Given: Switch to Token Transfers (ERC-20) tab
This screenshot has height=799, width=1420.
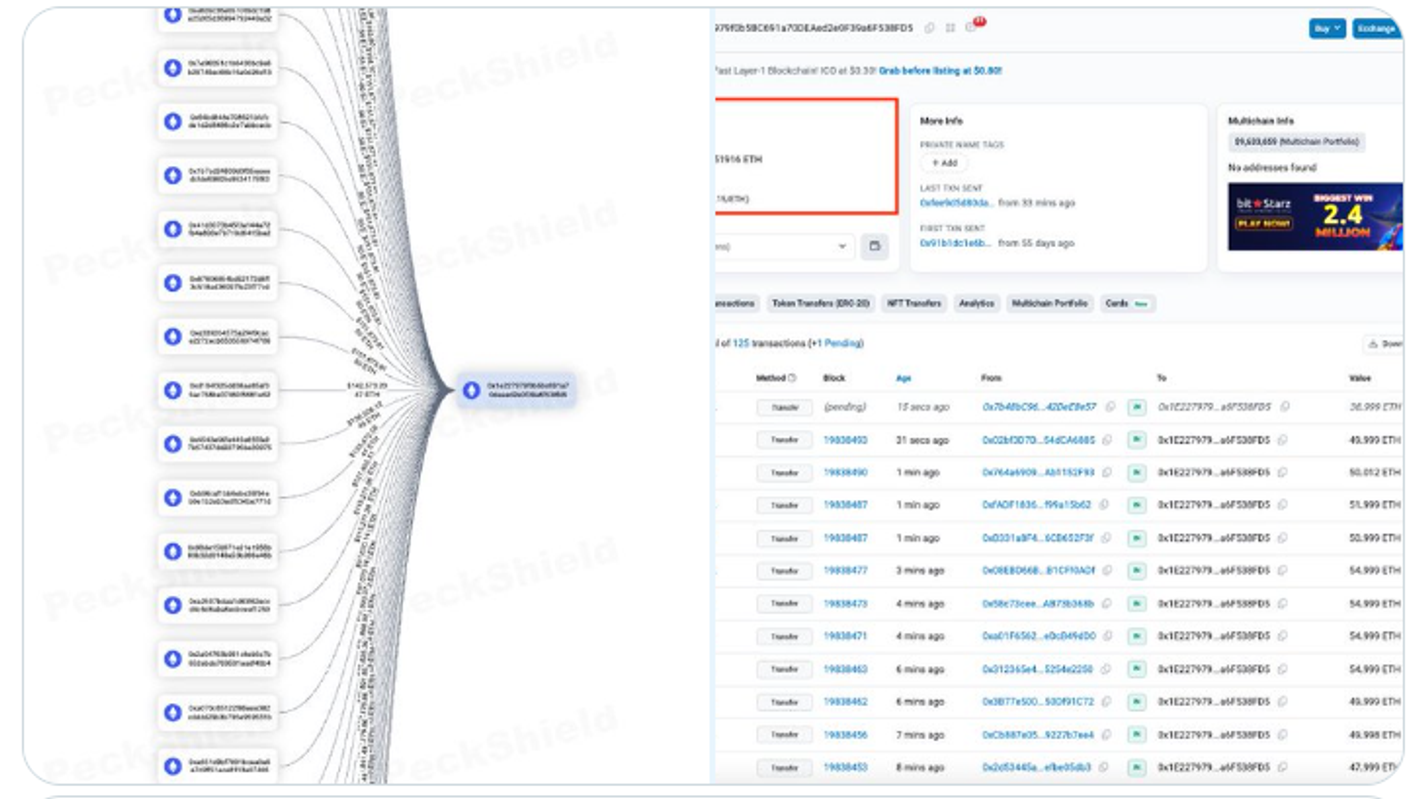Looking at the screenshot, I should (821, 303).
